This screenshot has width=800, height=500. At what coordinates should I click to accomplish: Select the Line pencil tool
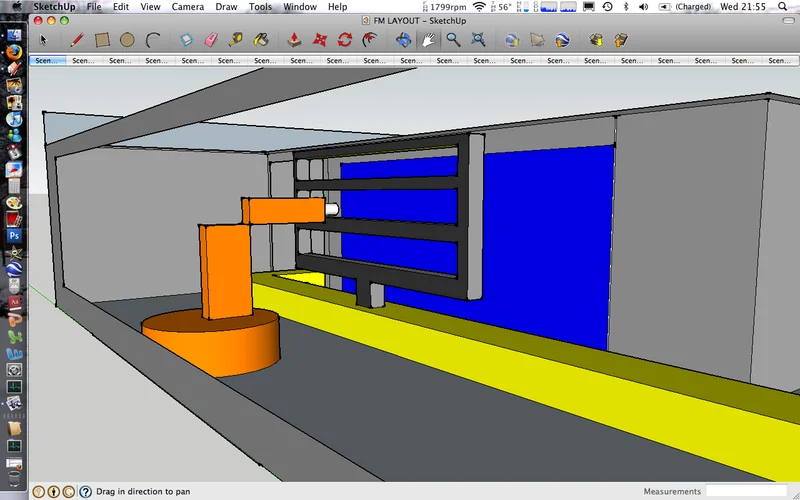pos(77,40)
